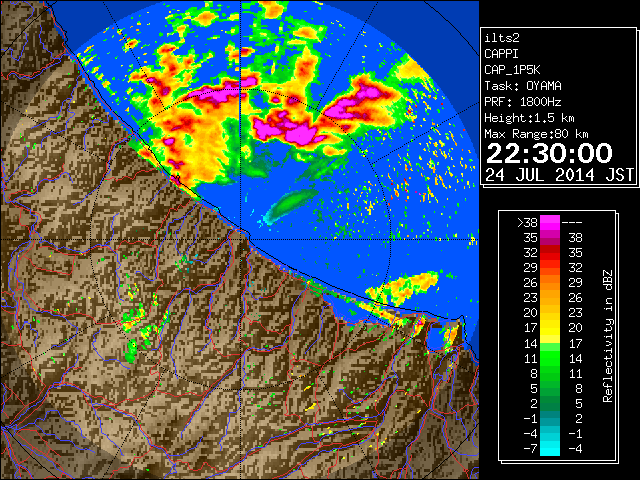Click the yellow 17 legend swatch
The image size is (640, 480).
point(550,328)
